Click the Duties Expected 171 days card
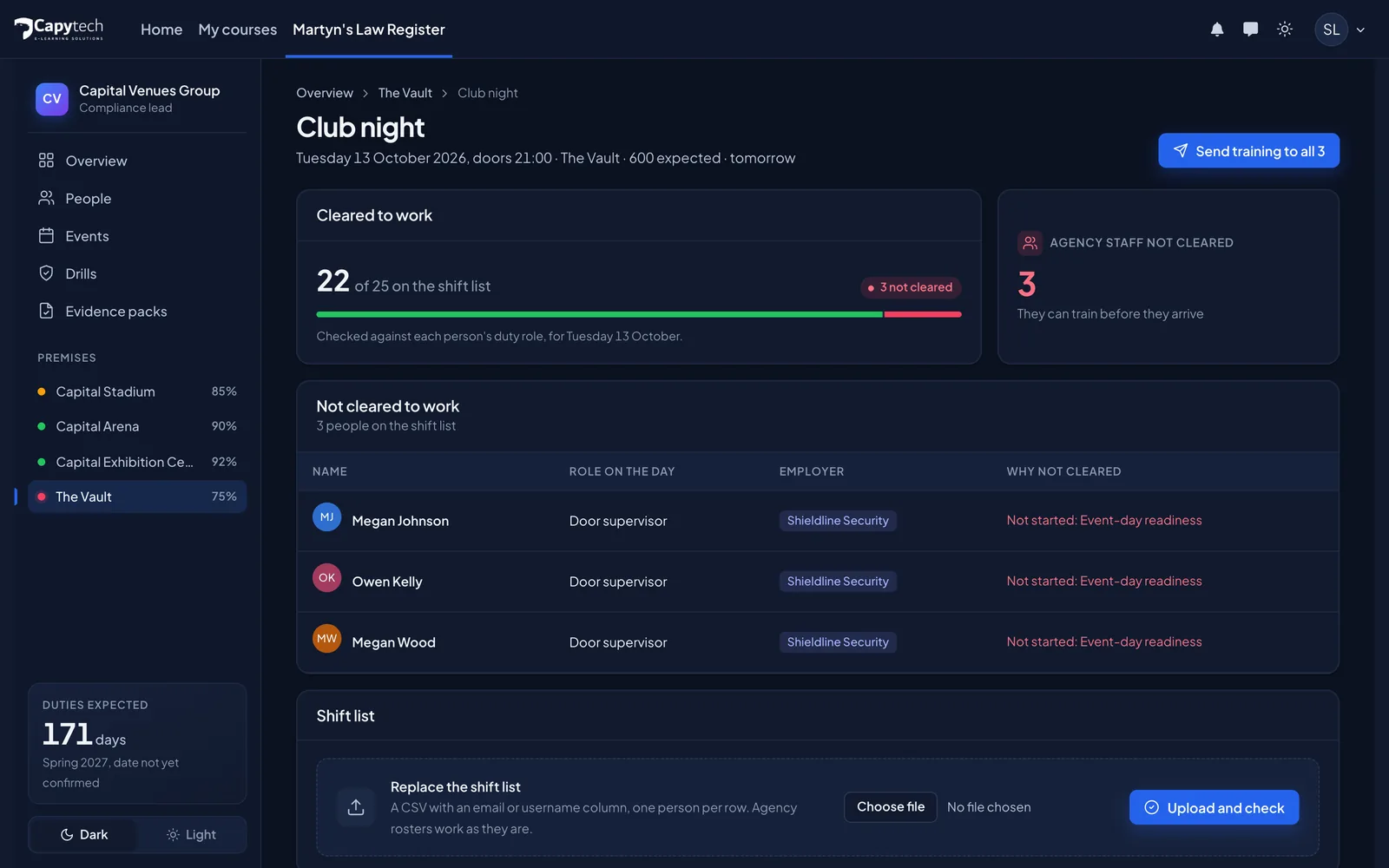This screenshot has height=868, width=1389. click(x=137, y=743)
